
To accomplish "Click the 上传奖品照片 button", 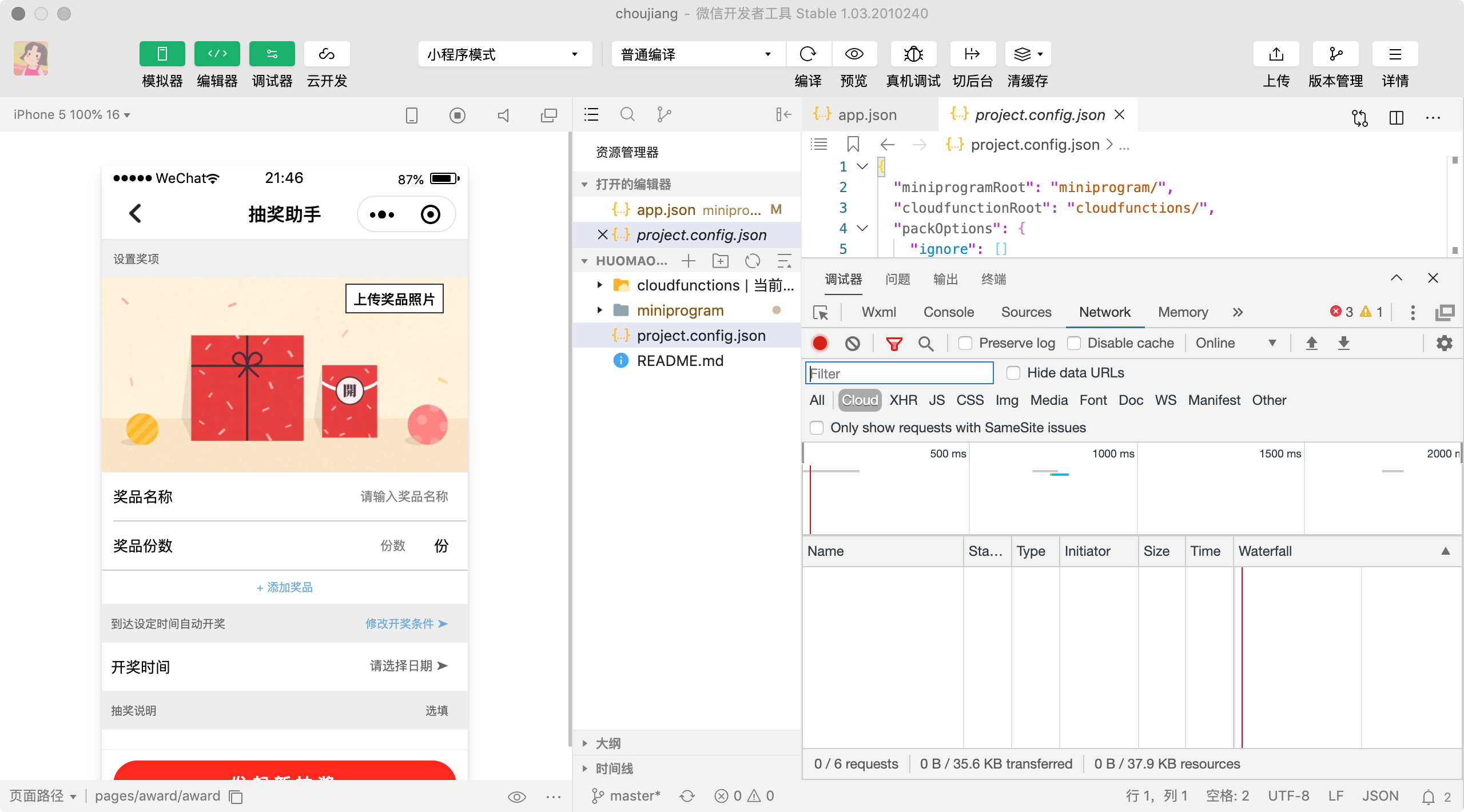I will click(394, 298).
